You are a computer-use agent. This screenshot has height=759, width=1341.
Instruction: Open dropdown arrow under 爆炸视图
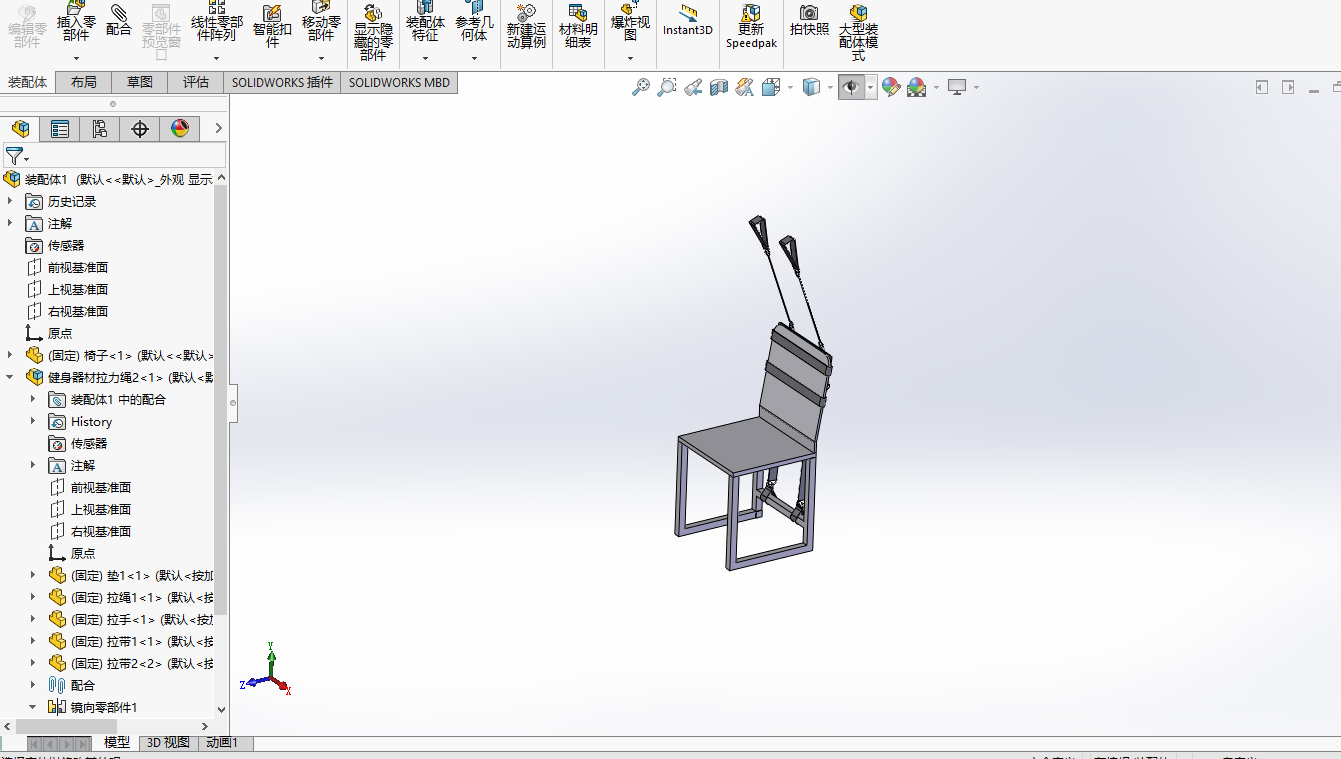[630, 58]
